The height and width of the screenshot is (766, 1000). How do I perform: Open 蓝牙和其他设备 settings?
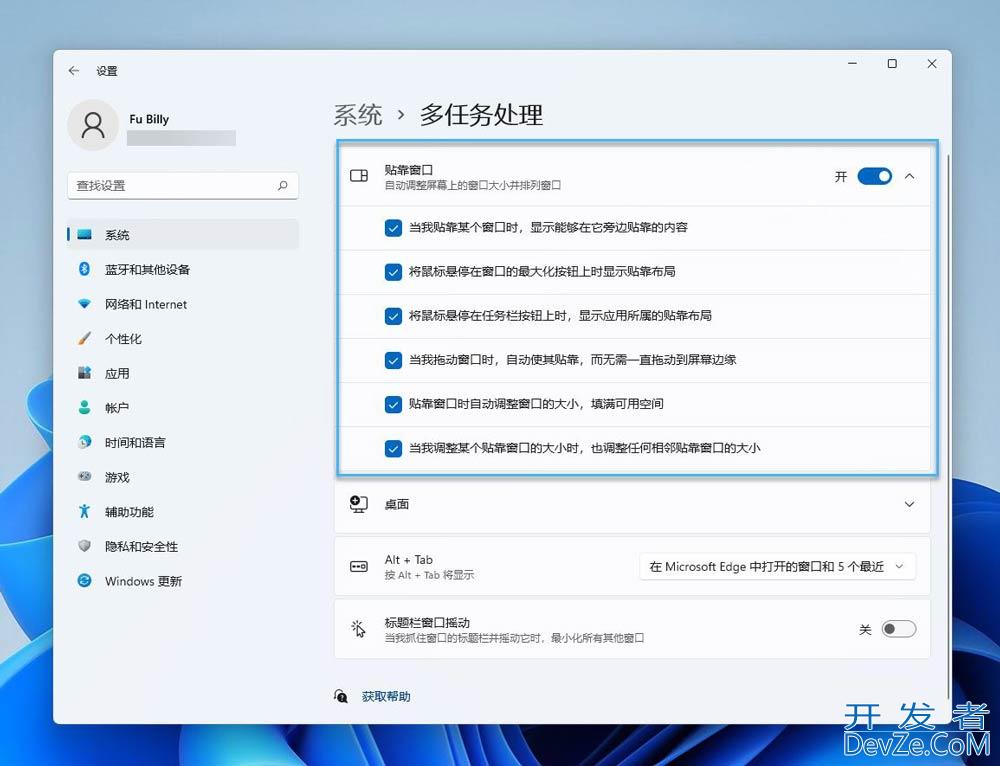182,269
